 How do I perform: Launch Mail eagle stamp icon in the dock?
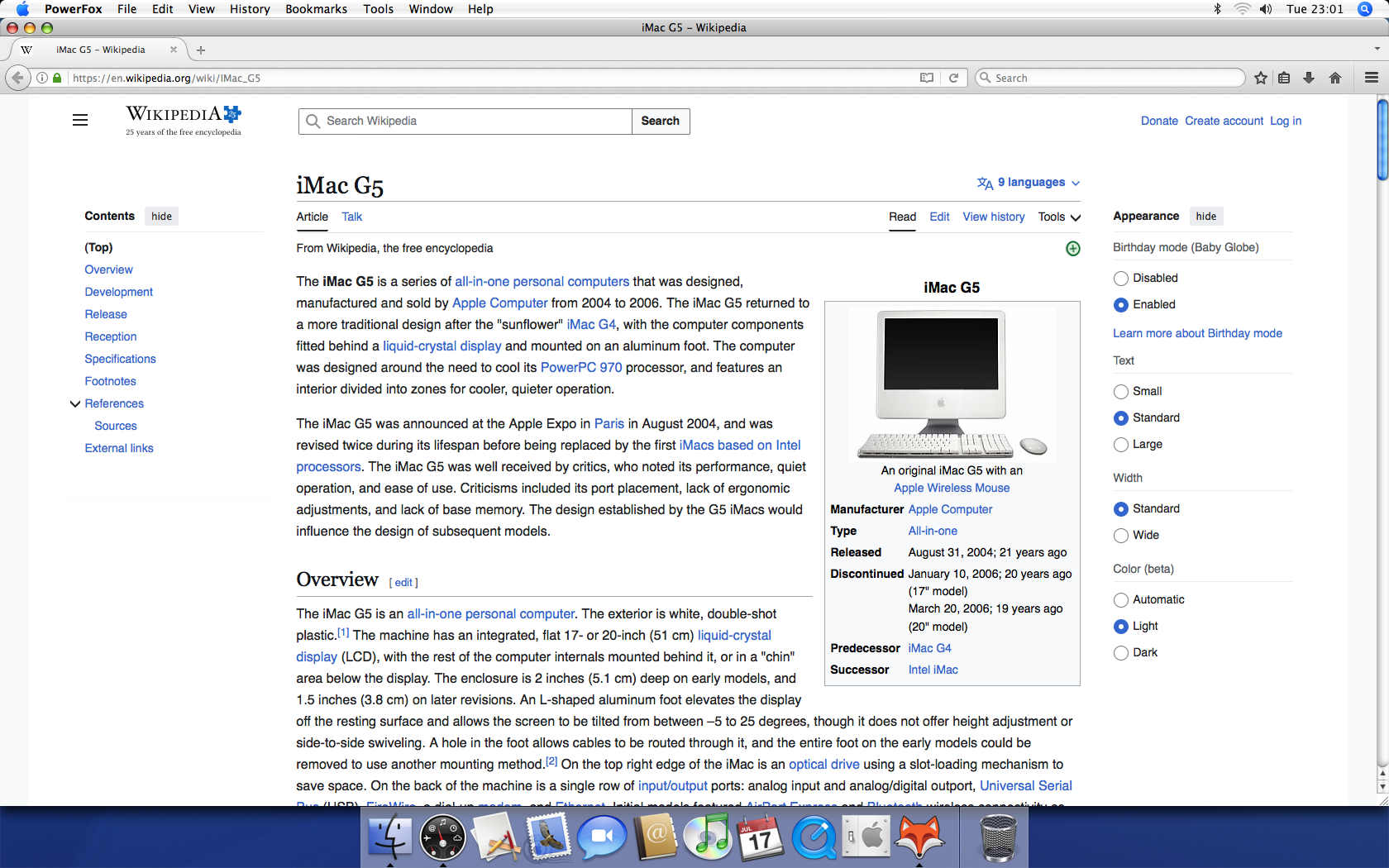tap(548, 837)
